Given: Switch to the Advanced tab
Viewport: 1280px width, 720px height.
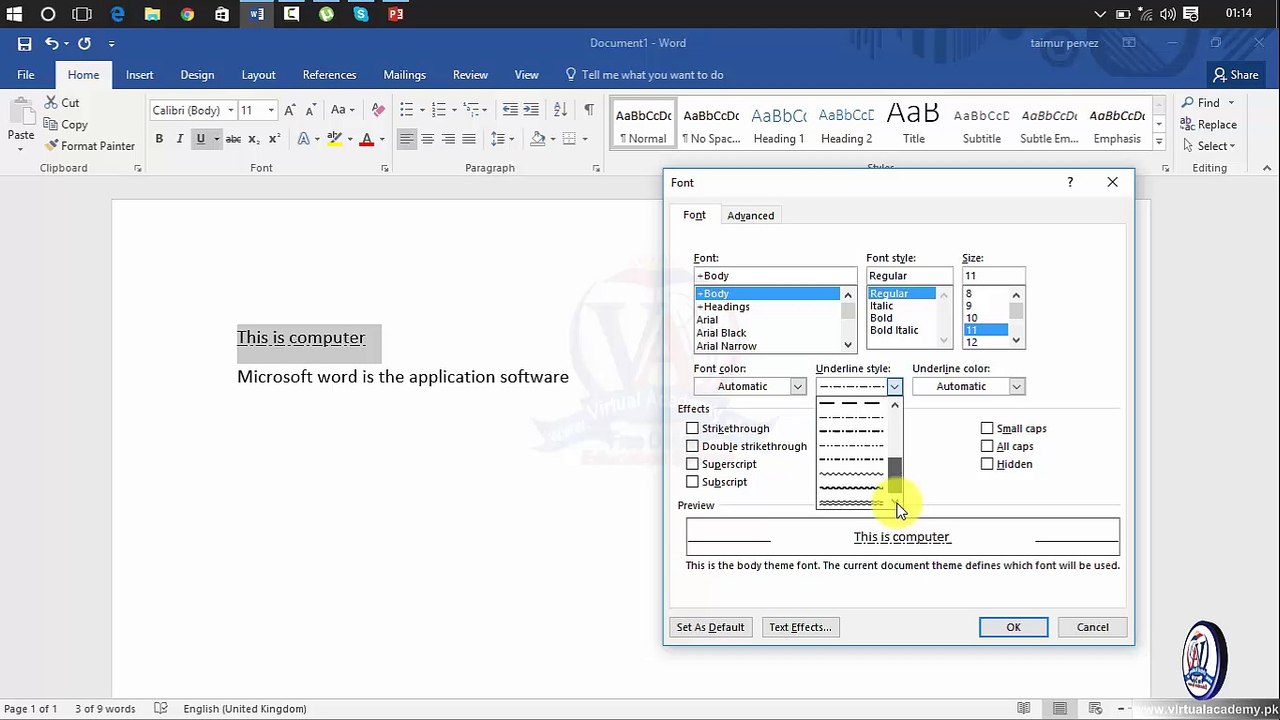Looking at the screenshot, I should pos(750,216).
